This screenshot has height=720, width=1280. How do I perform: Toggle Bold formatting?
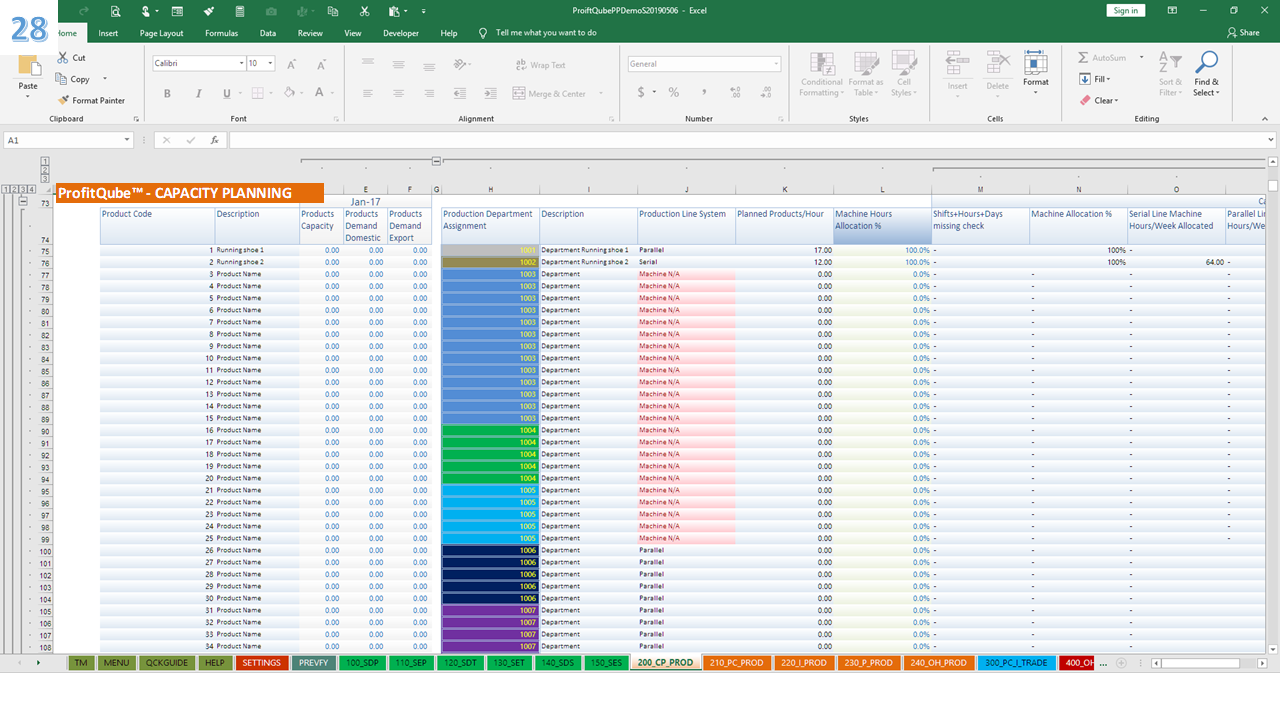tap(168, 93)
